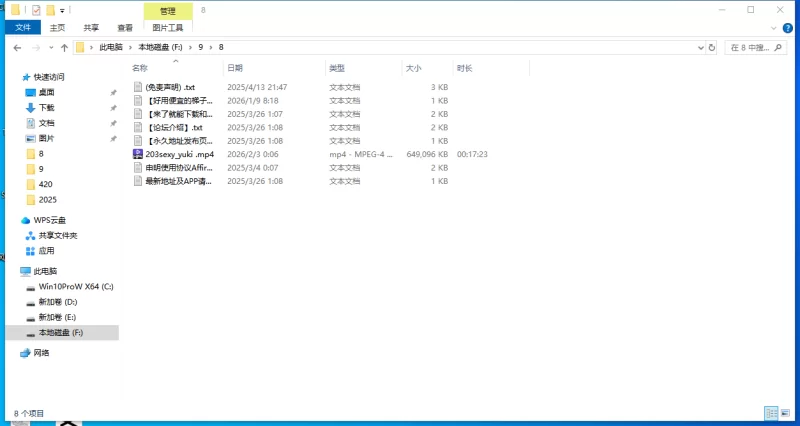Click date 2026/2/3 0:06 cell
The width and height of the screenshot is (800, 426).
point(254,154)
